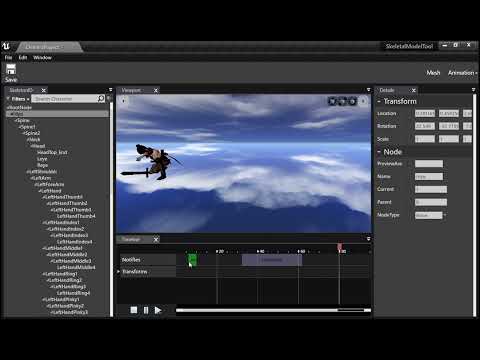
Task: Click the timeline scrub bar
Action: [273, 310]
